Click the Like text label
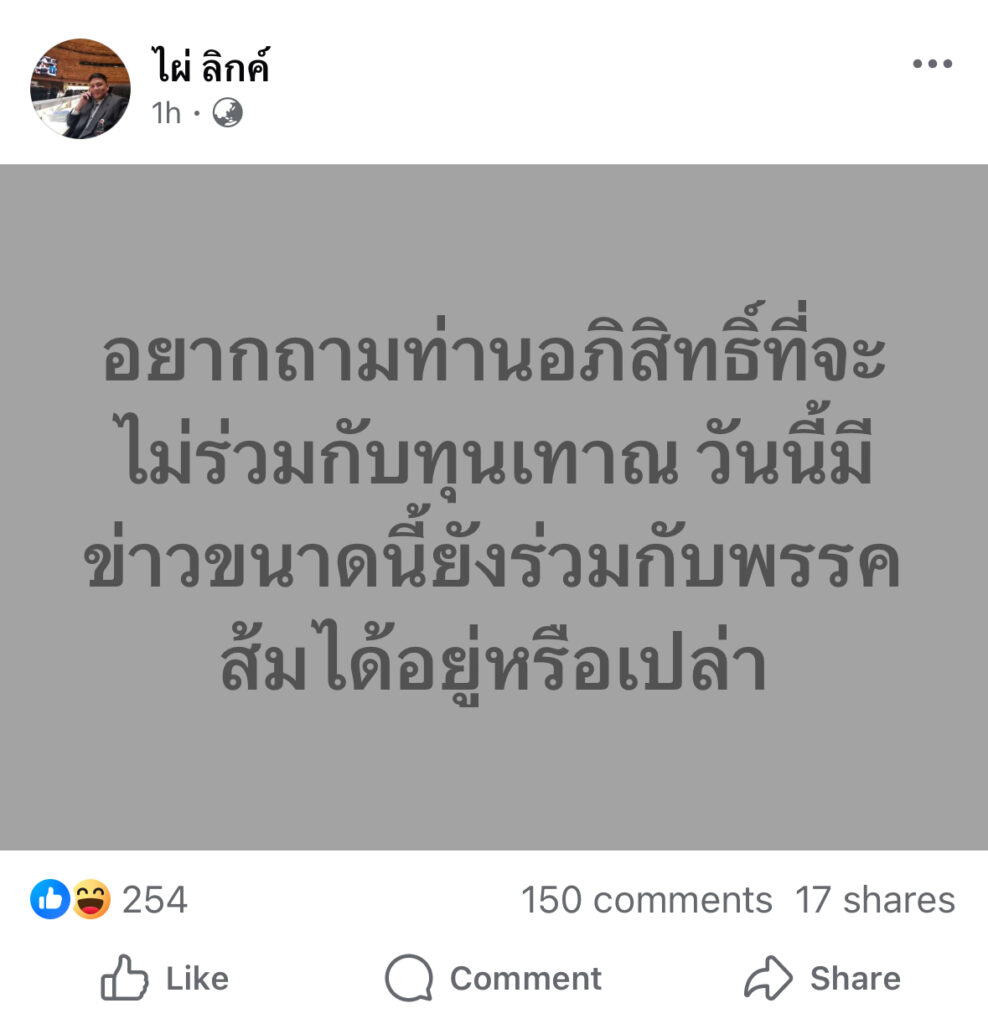 coord(197,978)
